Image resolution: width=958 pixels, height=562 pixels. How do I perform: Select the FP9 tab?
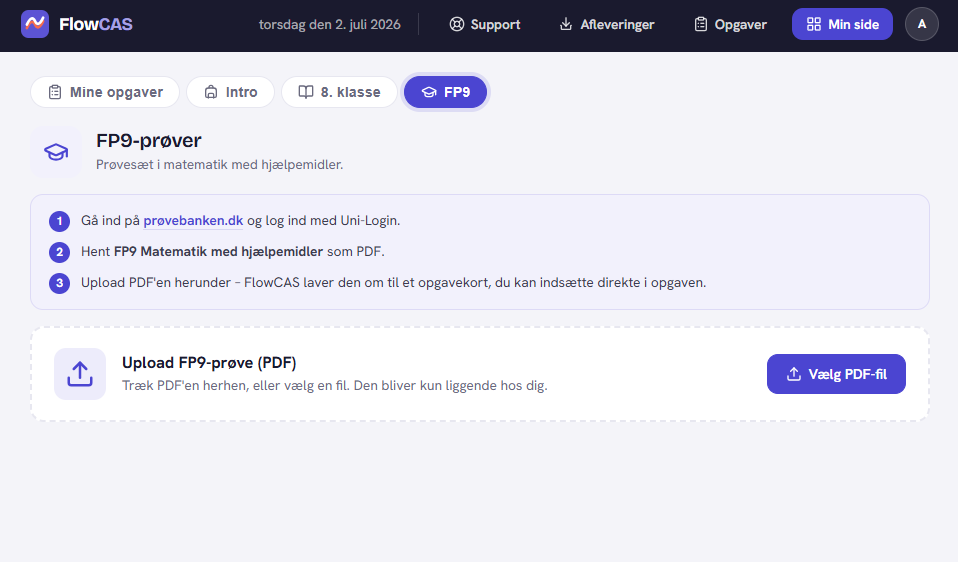click(445, 92)
